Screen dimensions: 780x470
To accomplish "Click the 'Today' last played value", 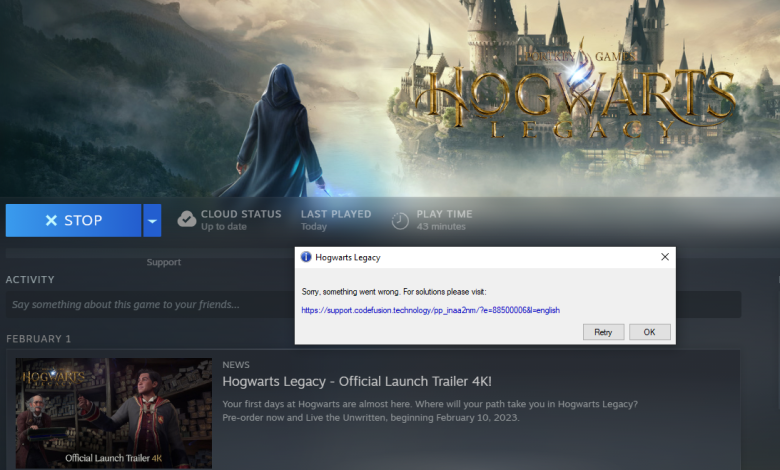I will (314, 226).
